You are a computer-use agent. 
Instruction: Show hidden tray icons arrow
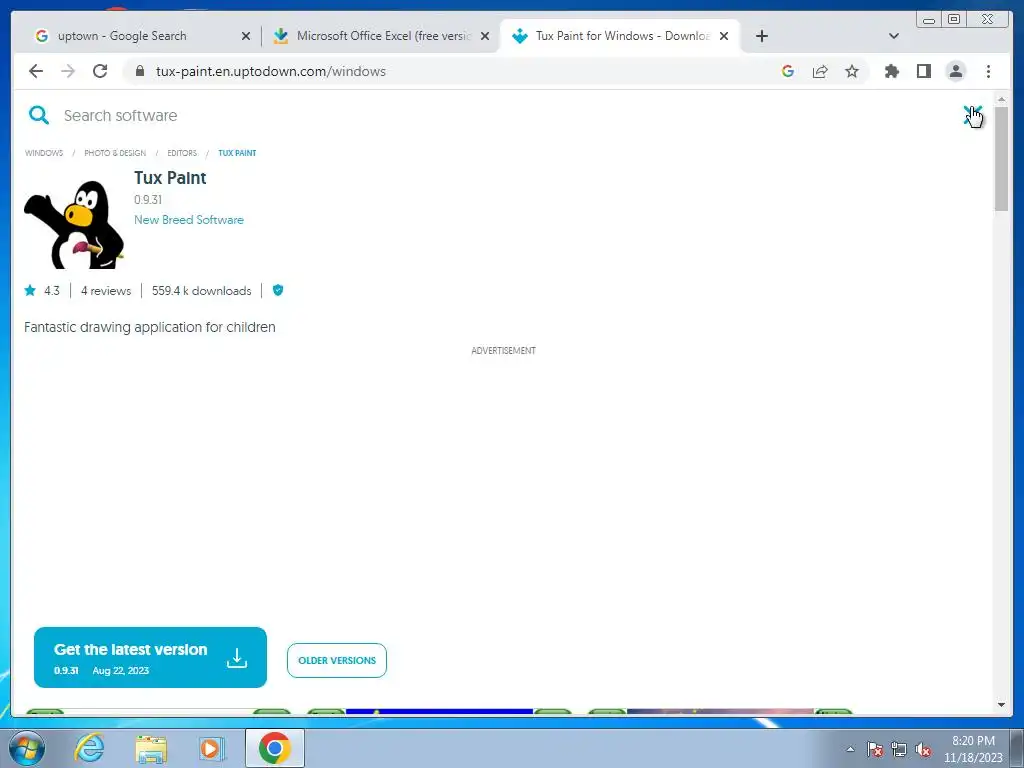[850, 749]
